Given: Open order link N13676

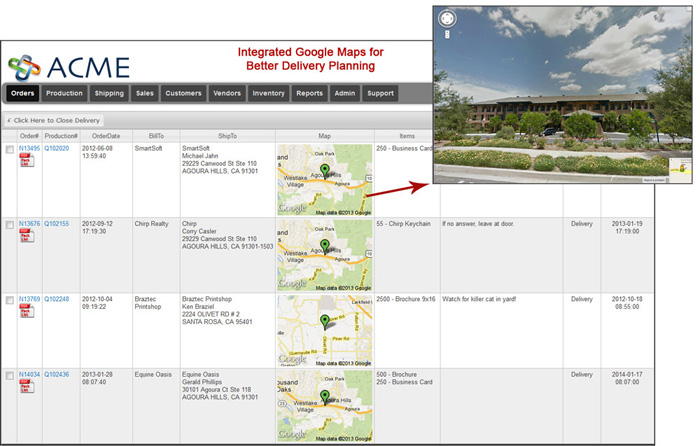Looking at the screenshot, I should tap(29, 224).
